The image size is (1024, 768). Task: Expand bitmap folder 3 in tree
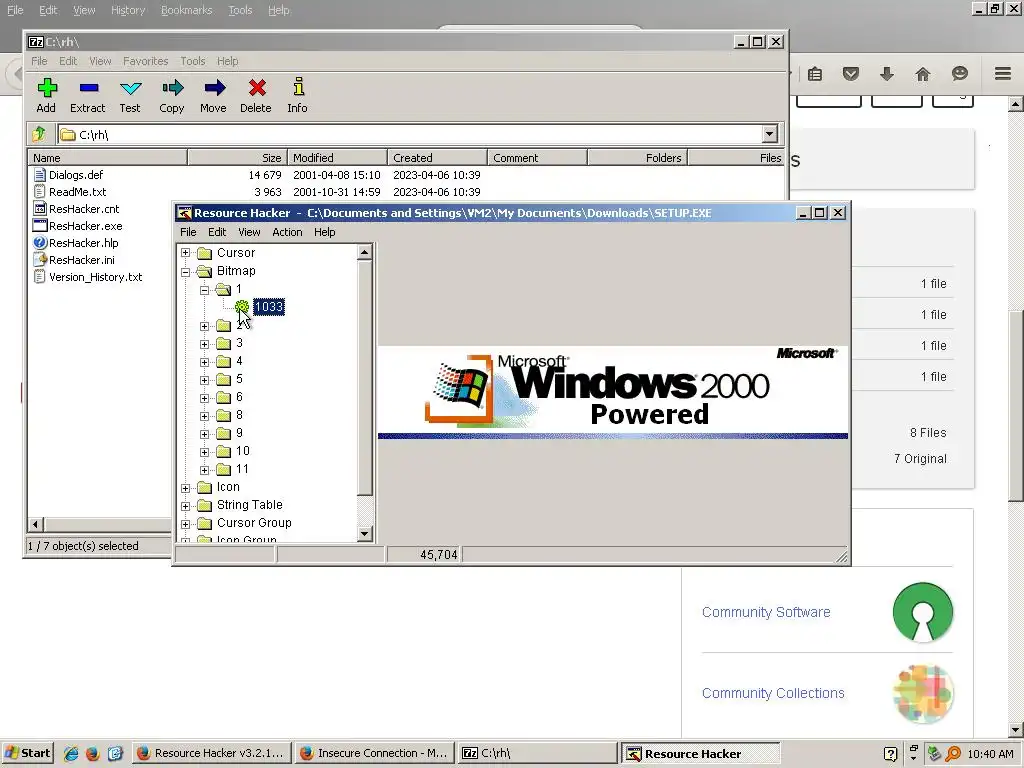204,344
